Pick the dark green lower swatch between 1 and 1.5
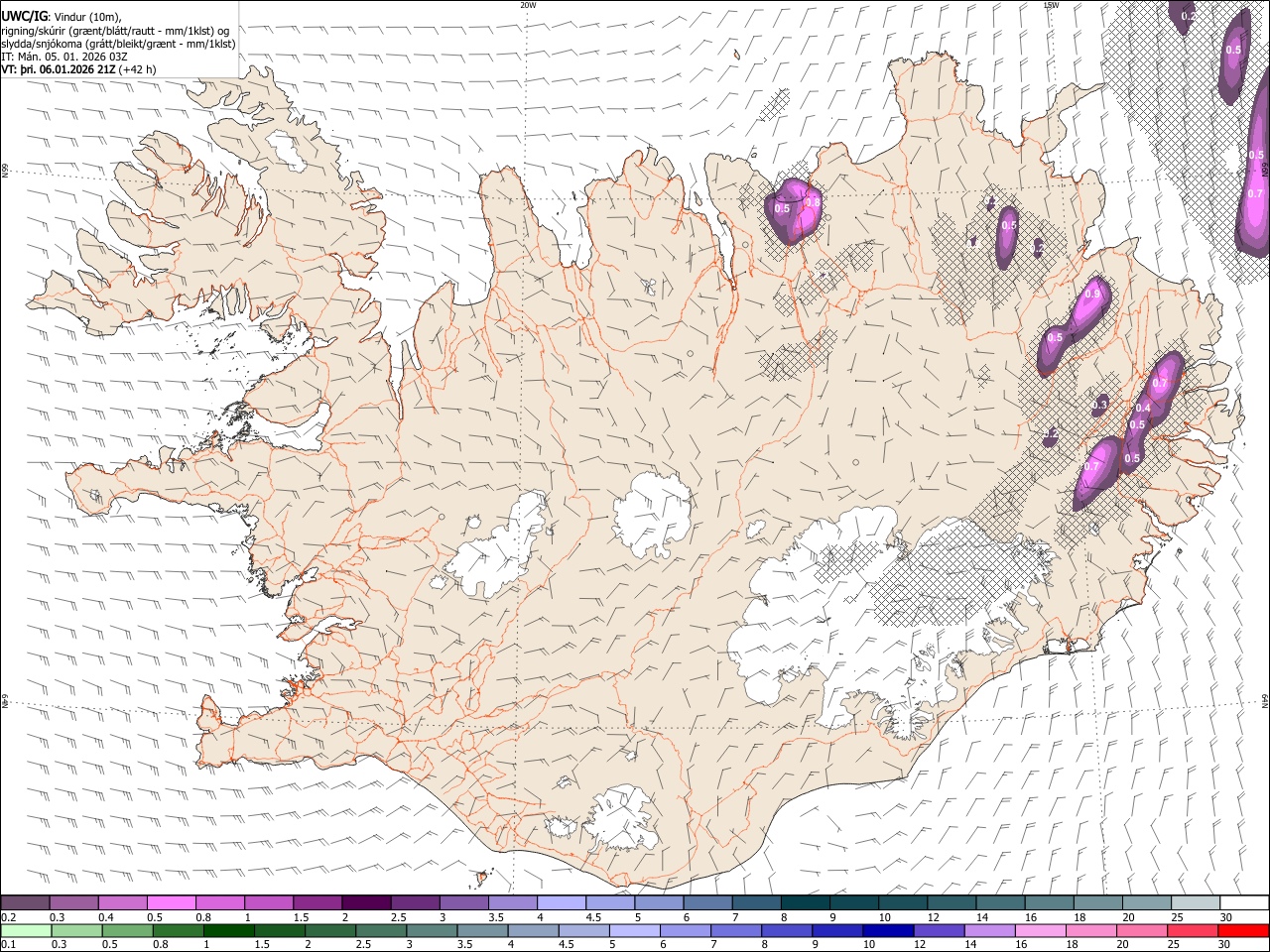 coord(228,930)
